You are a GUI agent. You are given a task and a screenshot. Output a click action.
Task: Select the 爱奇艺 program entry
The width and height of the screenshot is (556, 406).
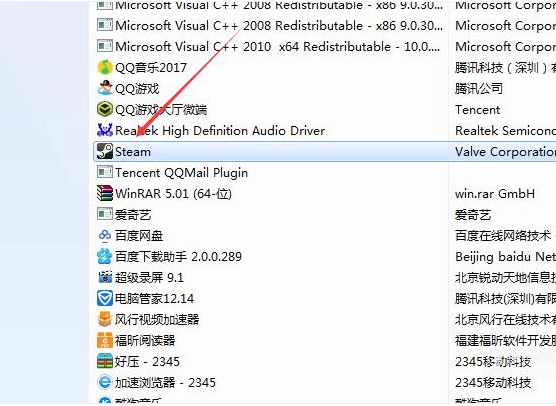click(133, 215)
